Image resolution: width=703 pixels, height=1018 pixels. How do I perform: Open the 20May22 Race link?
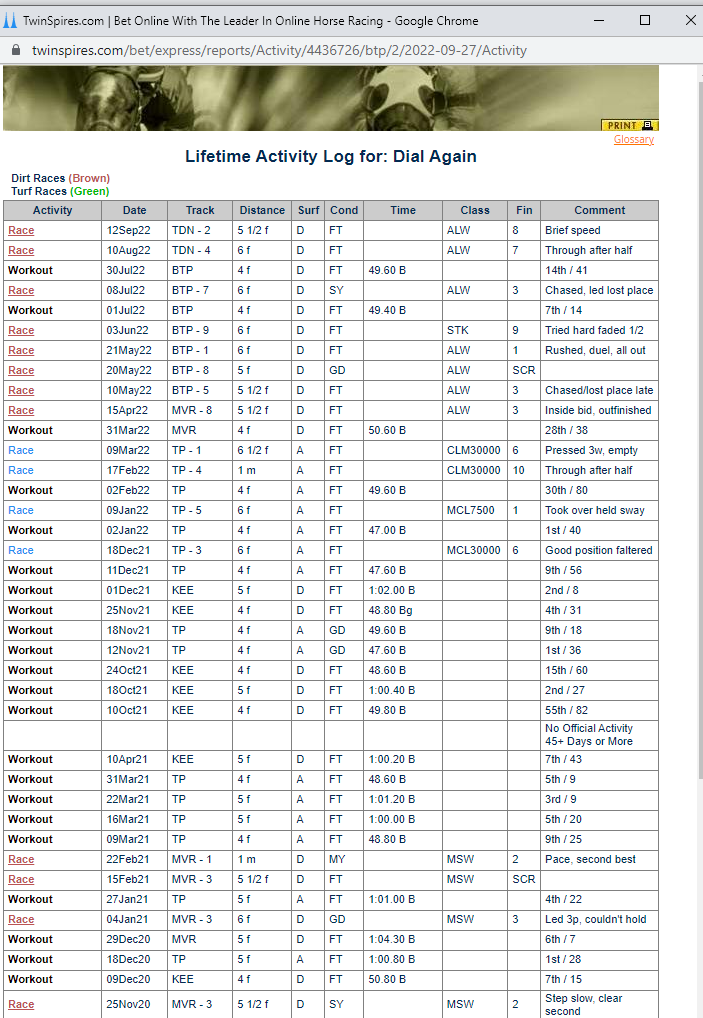click(x=21, y=371)
